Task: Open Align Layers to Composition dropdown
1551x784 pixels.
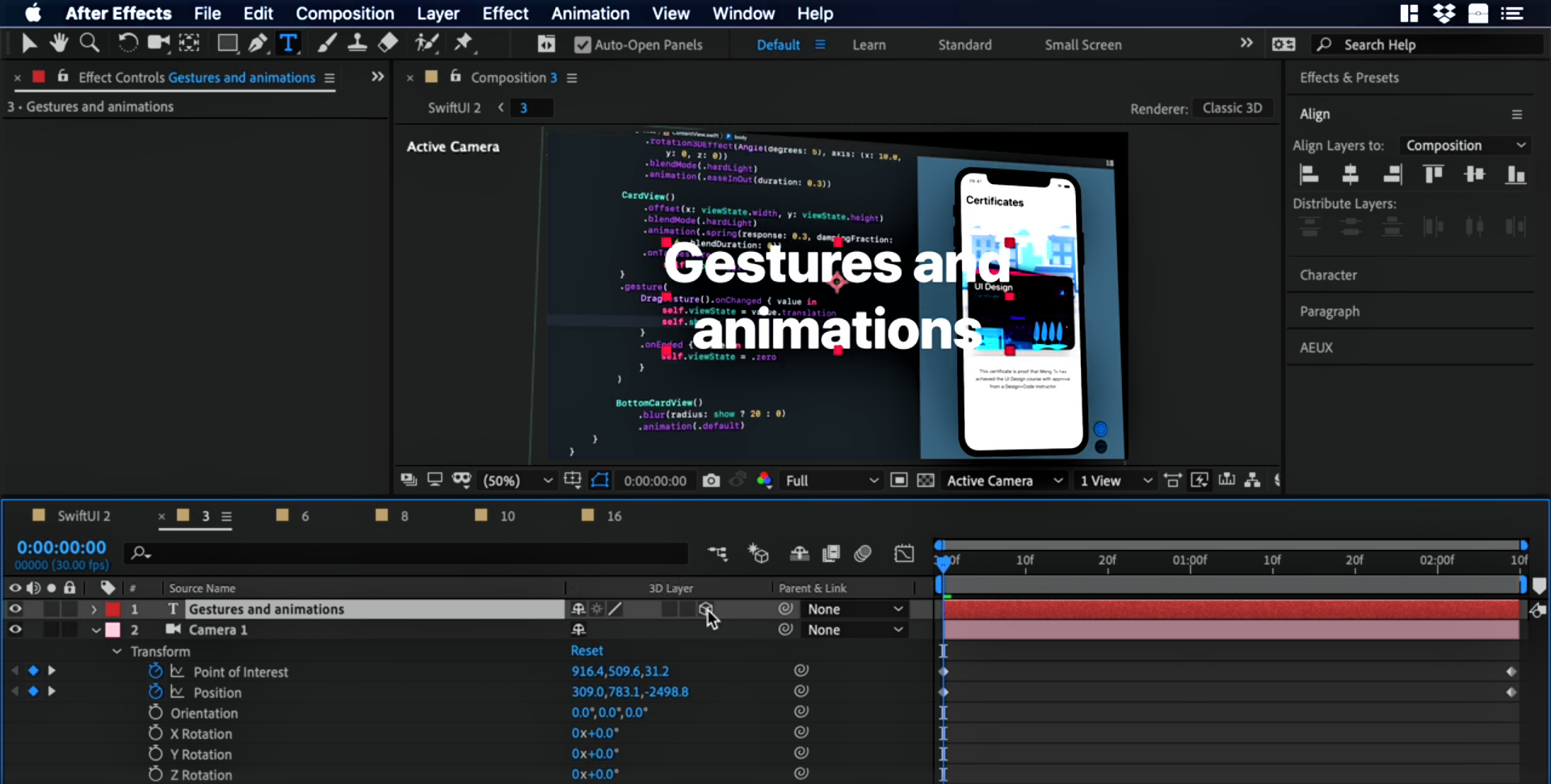Action: coord(1465,145)
